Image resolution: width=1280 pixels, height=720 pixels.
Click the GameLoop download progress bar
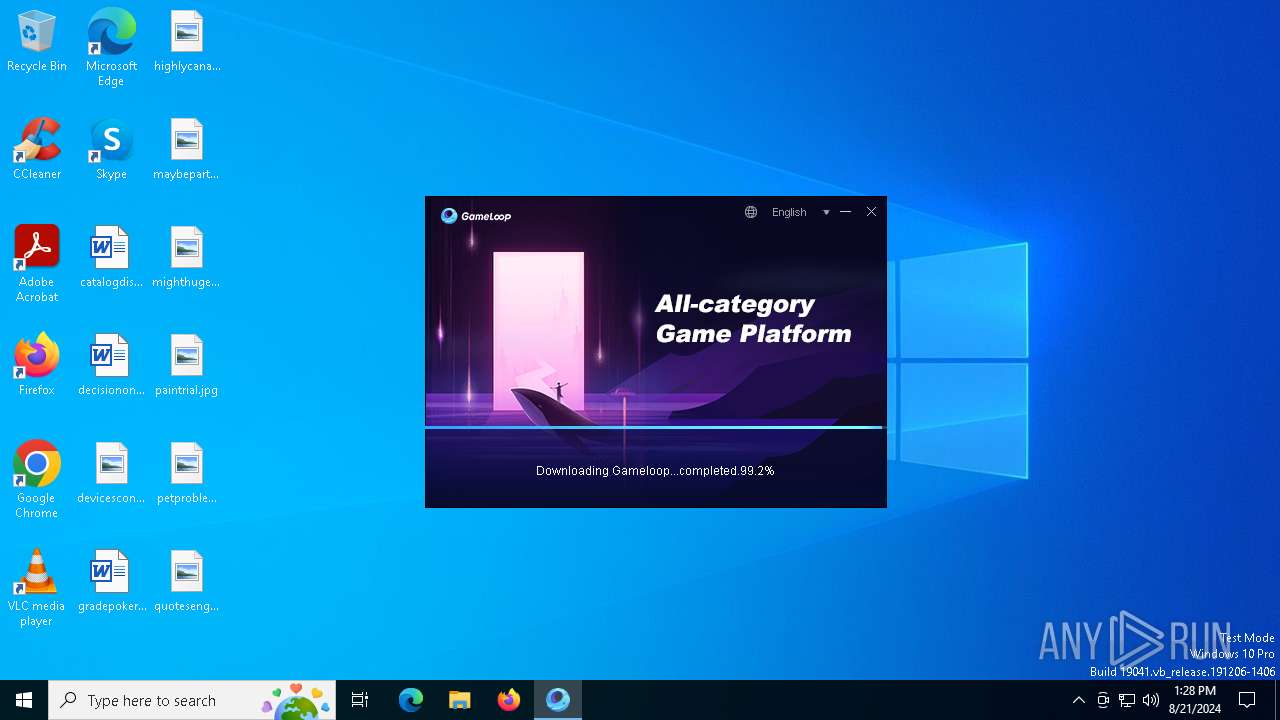coord(655,427)
